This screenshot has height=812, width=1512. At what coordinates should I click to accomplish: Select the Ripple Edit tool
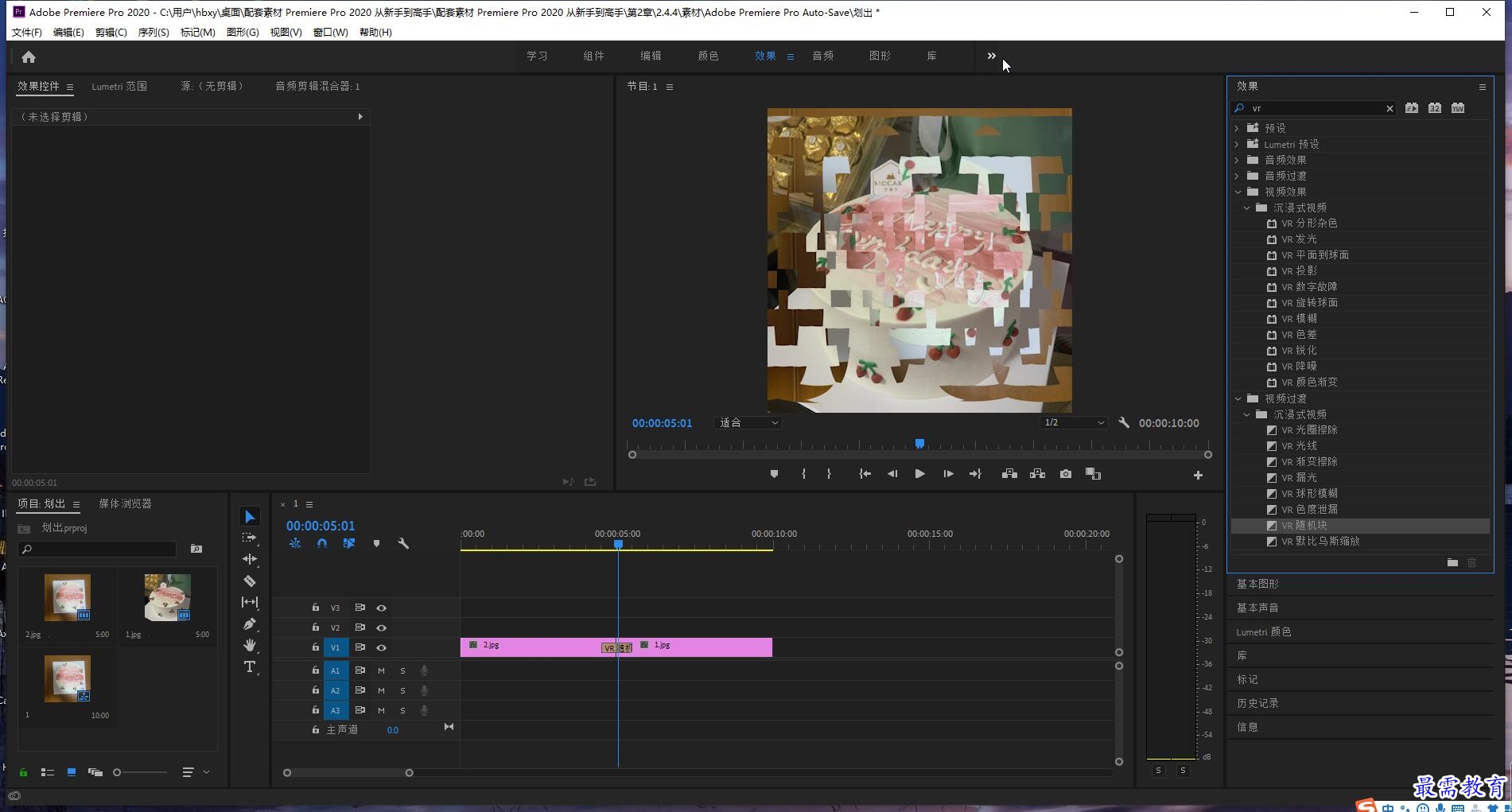[250, 559]
